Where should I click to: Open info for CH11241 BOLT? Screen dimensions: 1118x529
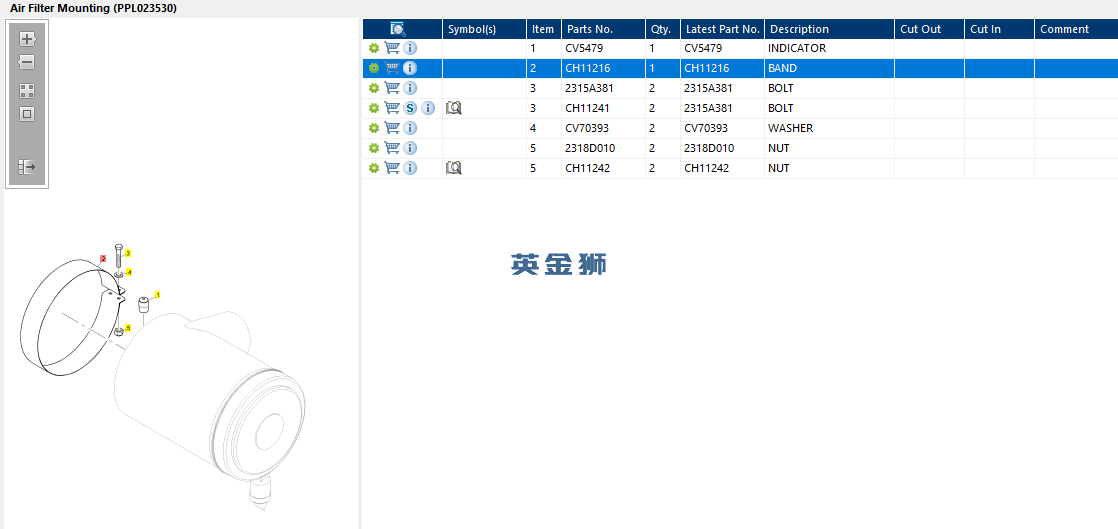pos(428,108)
